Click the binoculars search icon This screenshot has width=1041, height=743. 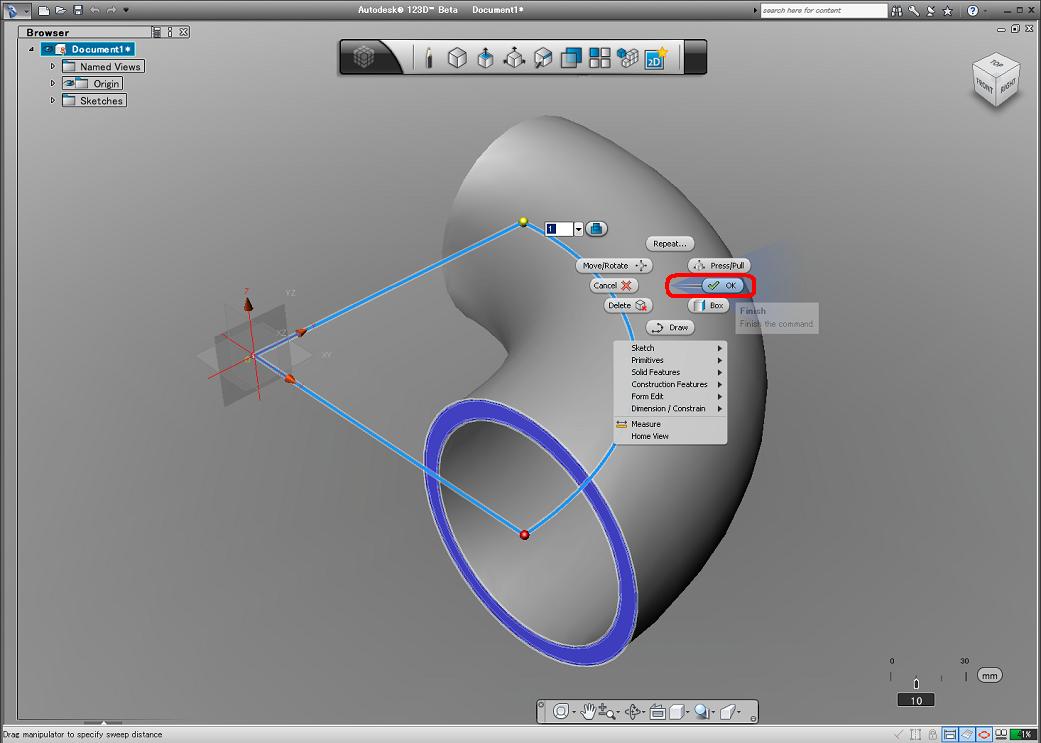click(x=897, y=10)
